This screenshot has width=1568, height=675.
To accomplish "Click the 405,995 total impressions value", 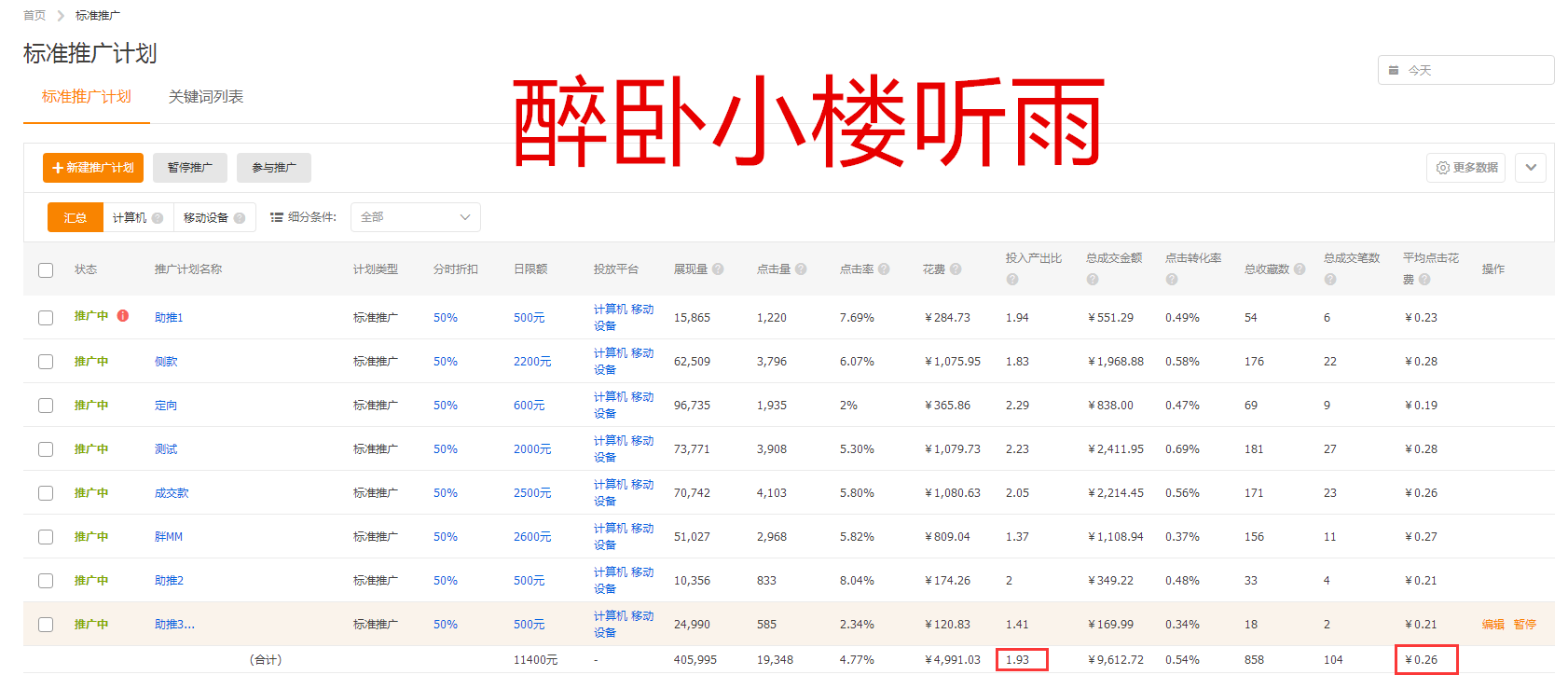I will point(695,660).
